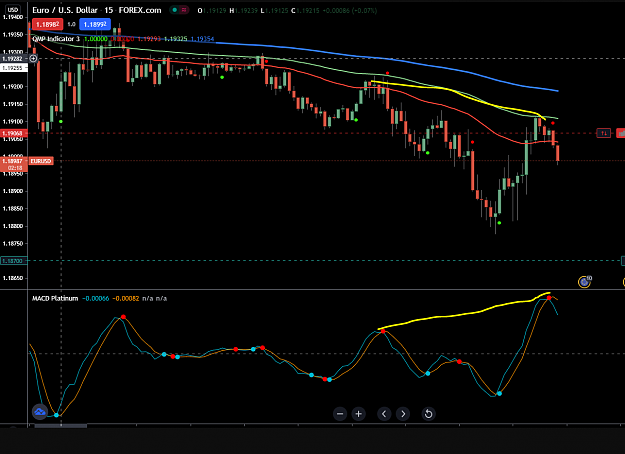This screenshot has width=625, height=454.
Task: Click the 1.19400 price scale label
Action: pyautogui.click(x=13, y=17)
